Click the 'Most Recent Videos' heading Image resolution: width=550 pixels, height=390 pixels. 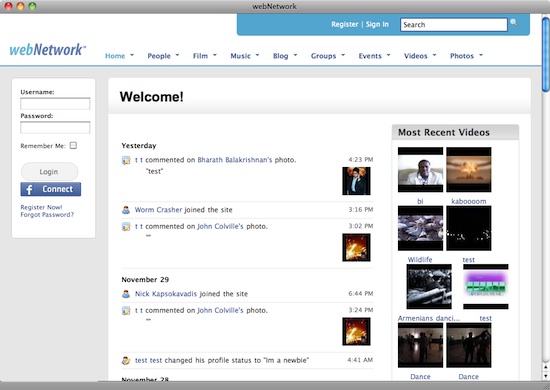[x=444, y=132]
